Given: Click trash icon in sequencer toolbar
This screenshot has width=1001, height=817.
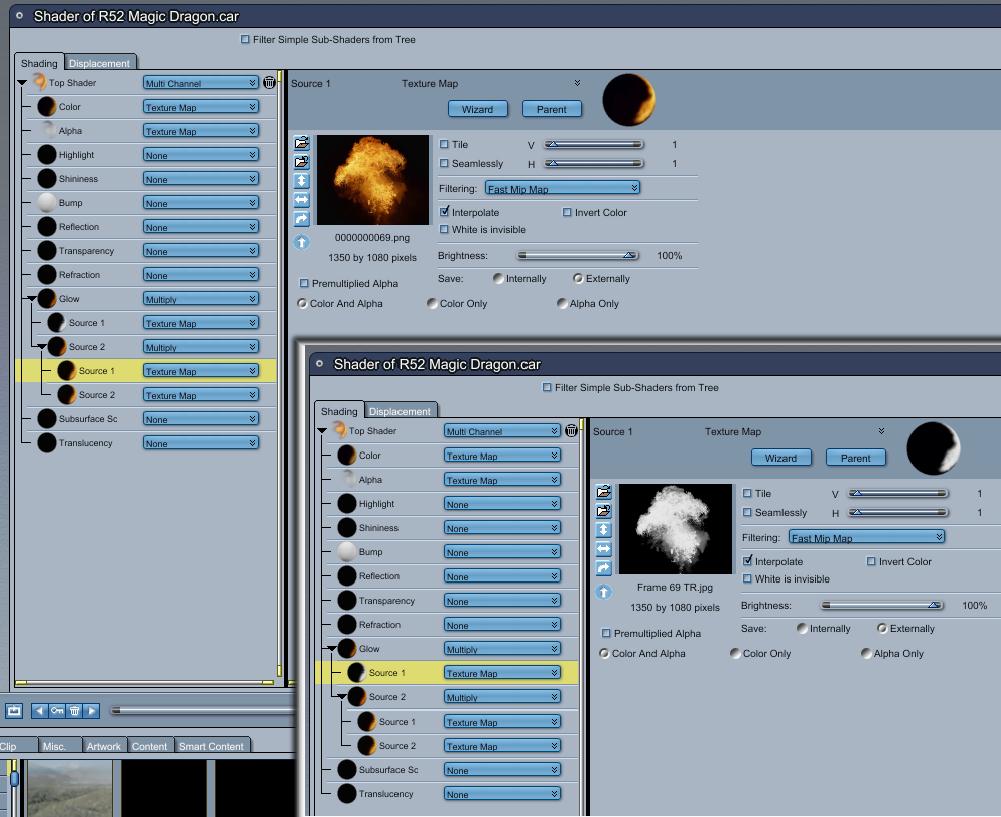Looking at the screenshot, I should (74, 710).
